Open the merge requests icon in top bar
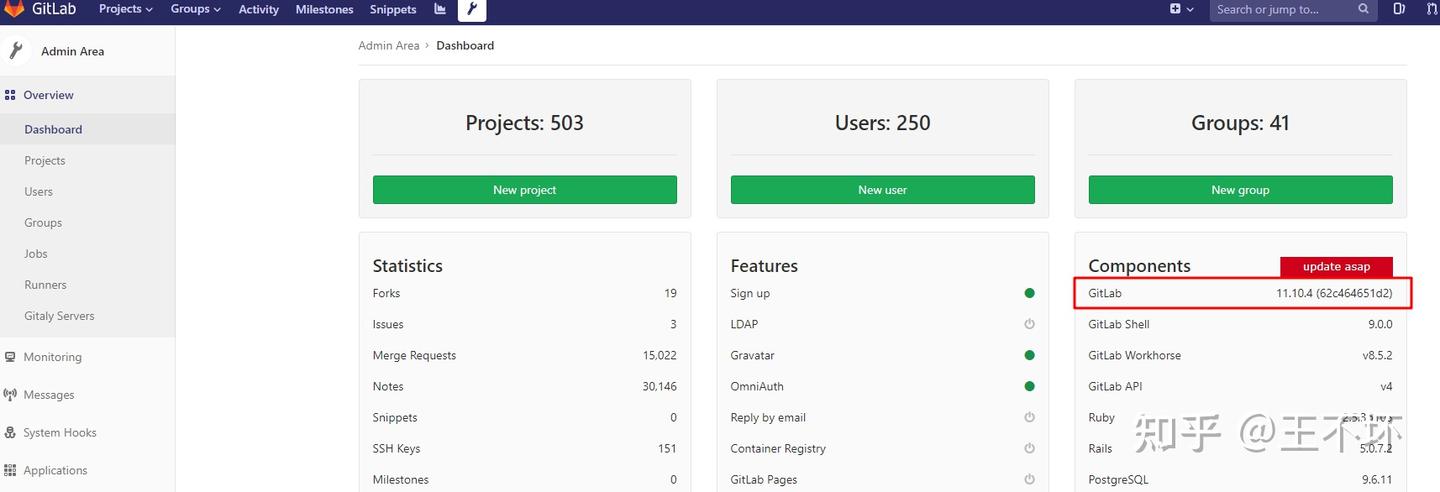The height and width of the screenshot is (492, 1440). click(x=1431, y=9)
